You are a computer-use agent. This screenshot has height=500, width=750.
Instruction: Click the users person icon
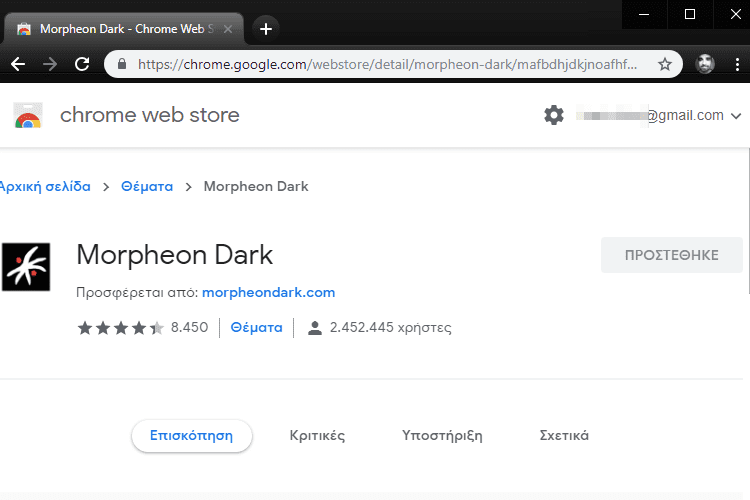(x=315, y=328)
